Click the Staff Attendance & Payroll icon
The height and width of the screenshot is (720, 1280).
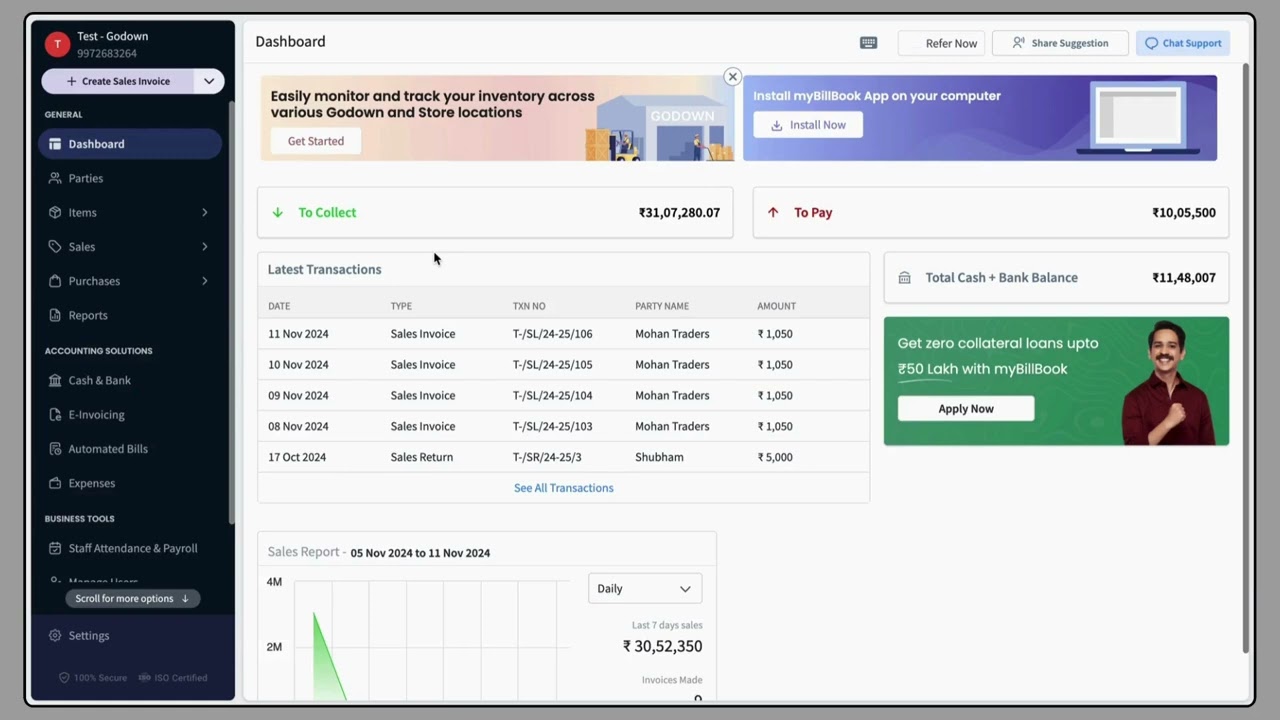55,548
